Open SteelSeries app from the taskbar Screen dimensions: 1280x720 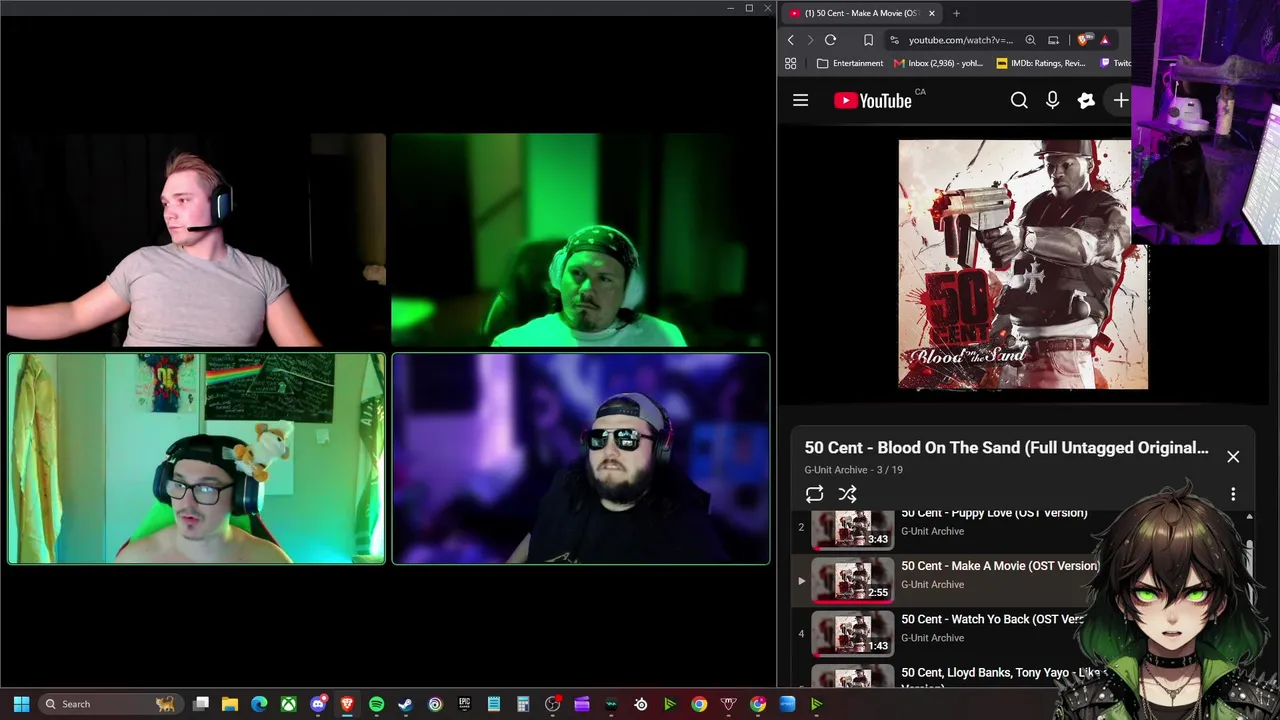(x=640, y=704)
